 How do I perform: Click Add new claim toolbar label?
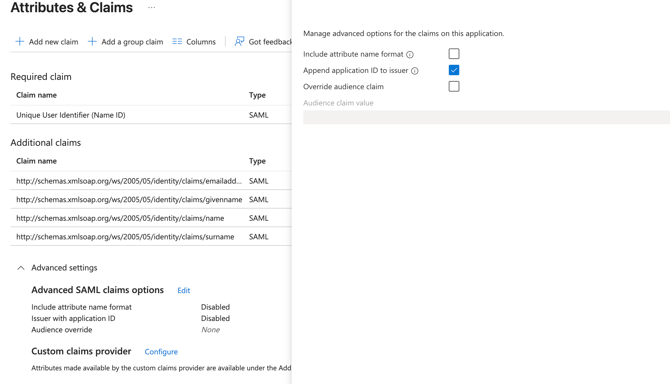pos(53,42)
